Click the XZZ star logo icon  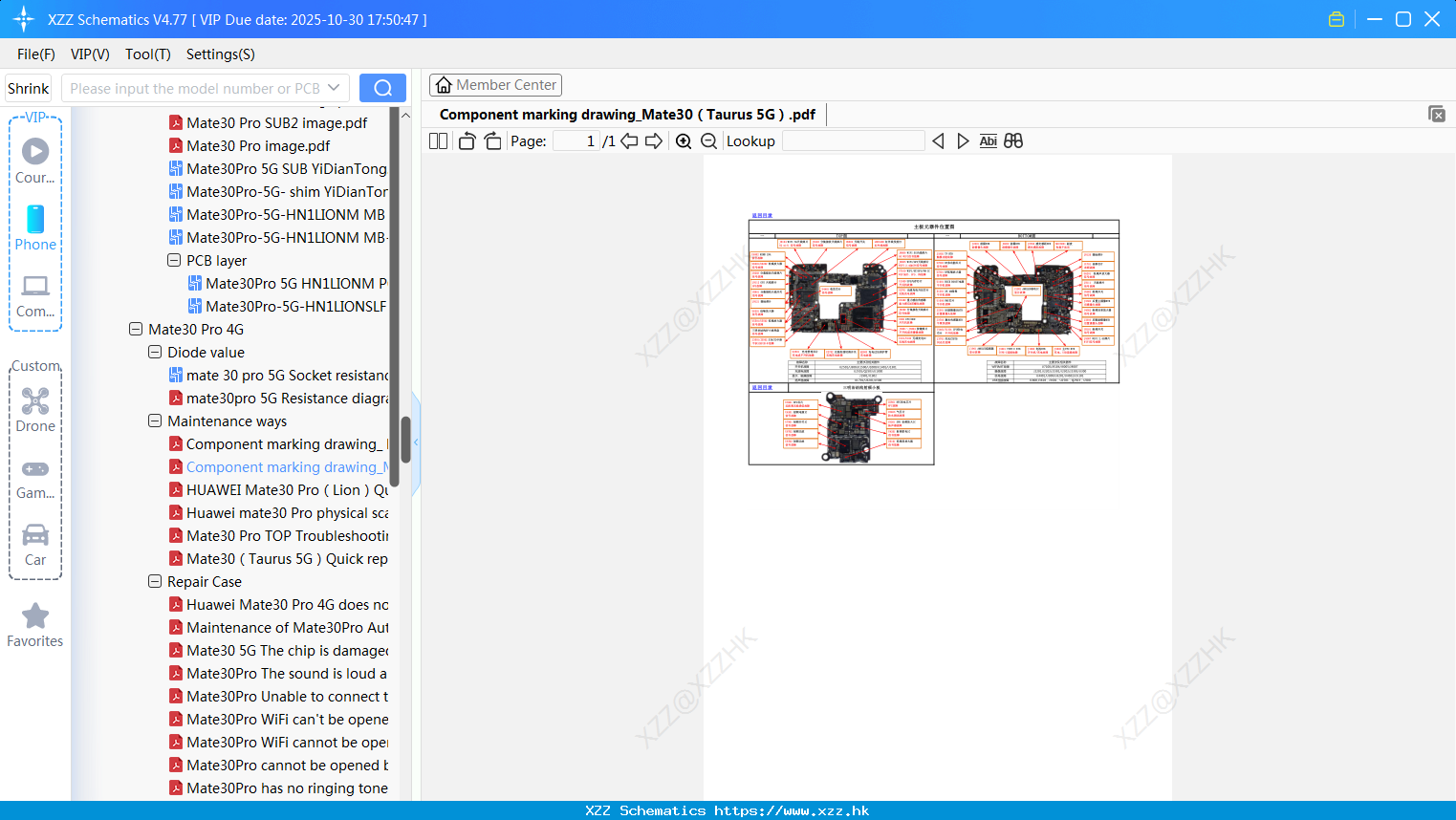[24, 19]
